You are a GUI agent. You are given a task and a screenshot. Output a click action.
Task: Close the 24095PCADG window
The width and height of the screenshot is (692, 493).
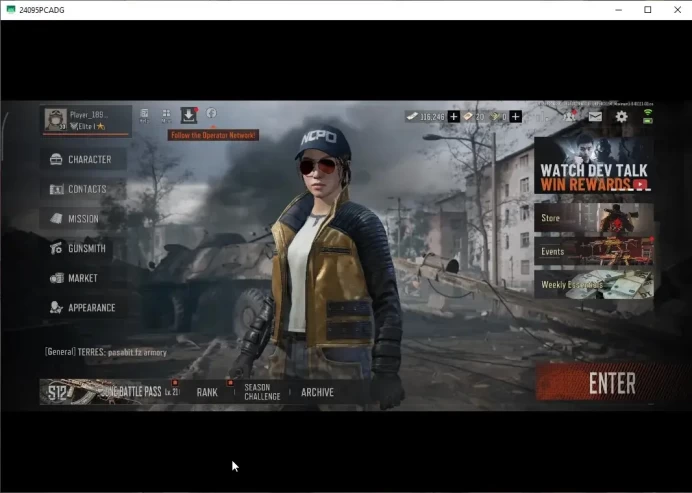677,10
